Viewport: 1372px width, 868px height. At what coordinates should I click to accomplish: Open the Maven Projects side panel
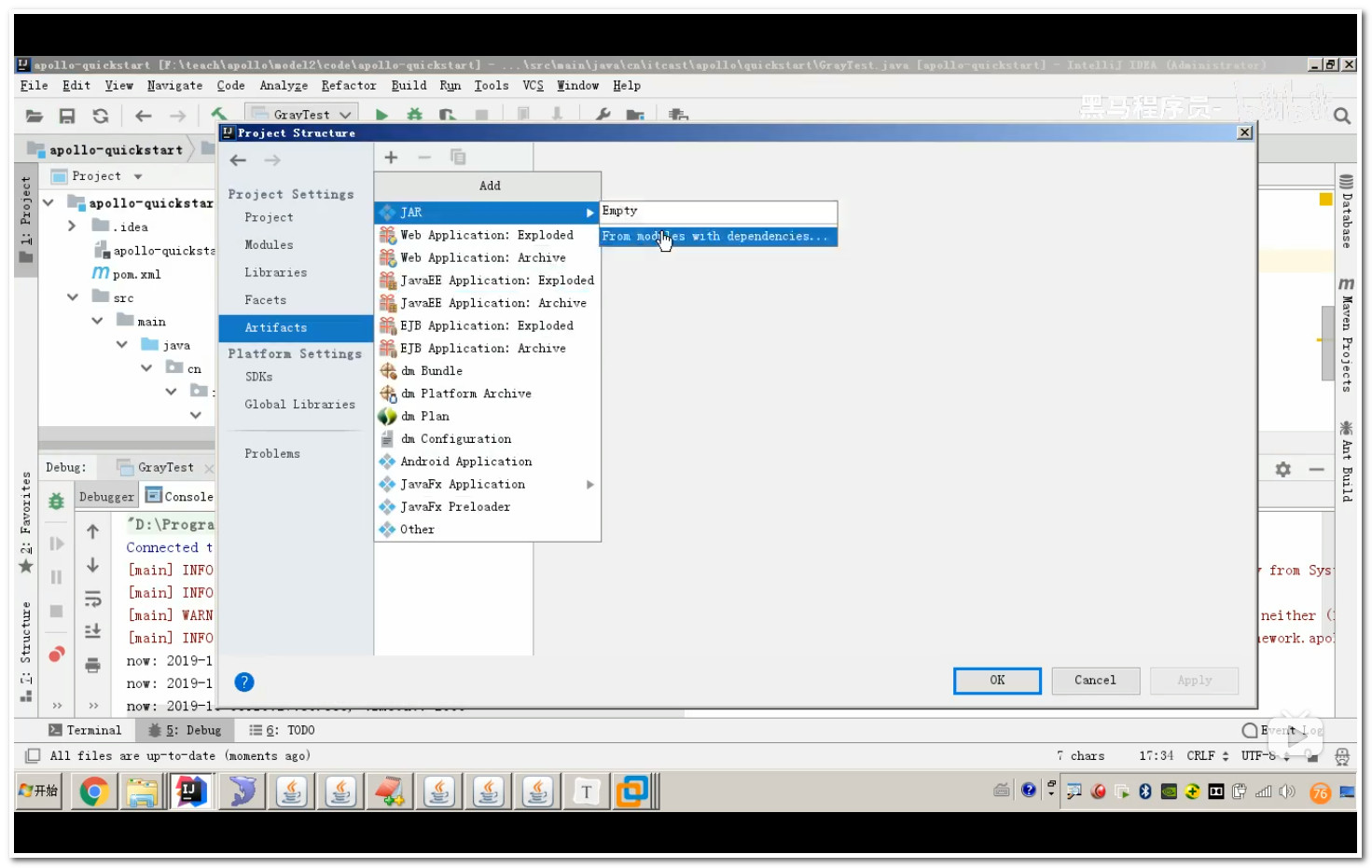coord(1346,335)
